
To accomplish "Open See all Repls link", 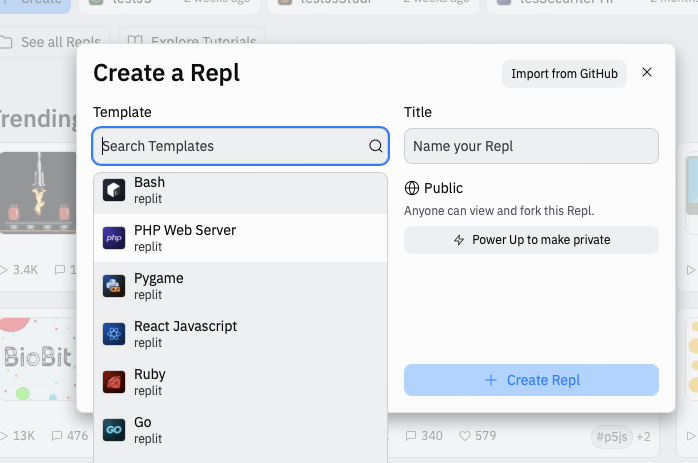I will click(x=50, y=42).
